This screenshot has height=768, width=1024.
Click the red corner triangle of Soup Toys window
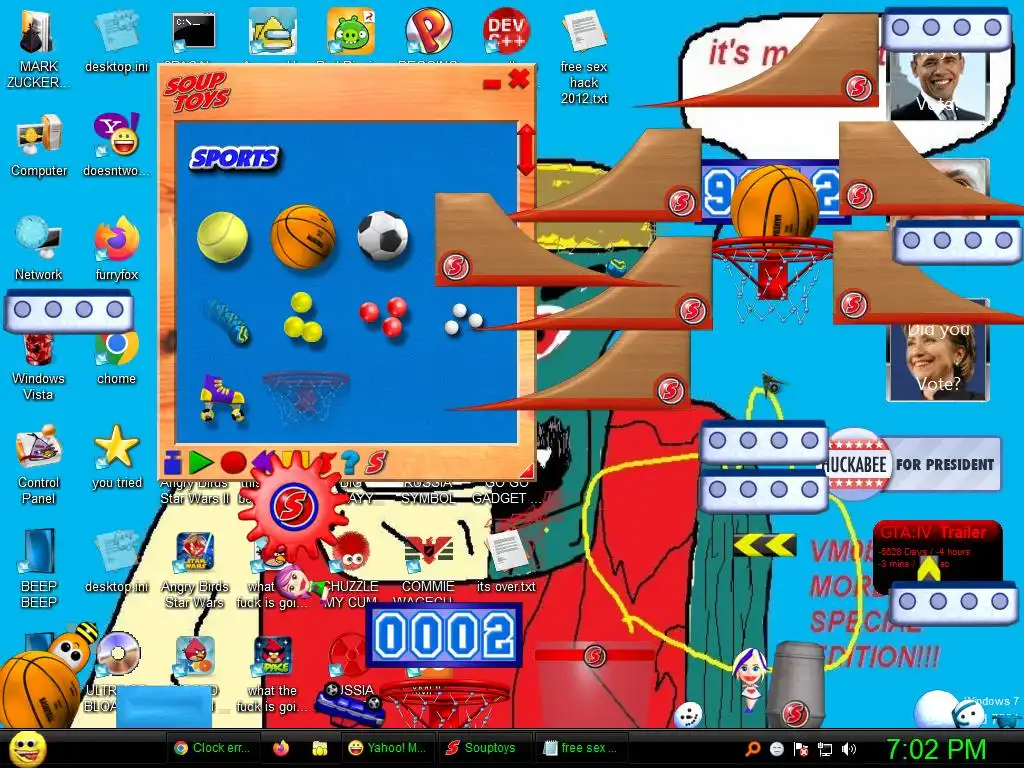526,470
